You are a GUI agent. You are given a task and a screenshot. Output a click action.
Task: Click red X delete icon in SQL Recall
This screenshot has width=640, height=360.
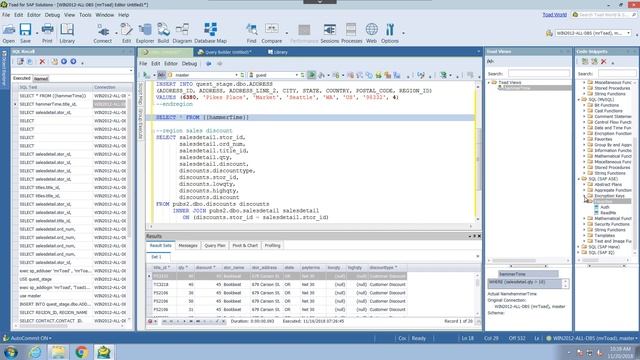pos(42,62)
